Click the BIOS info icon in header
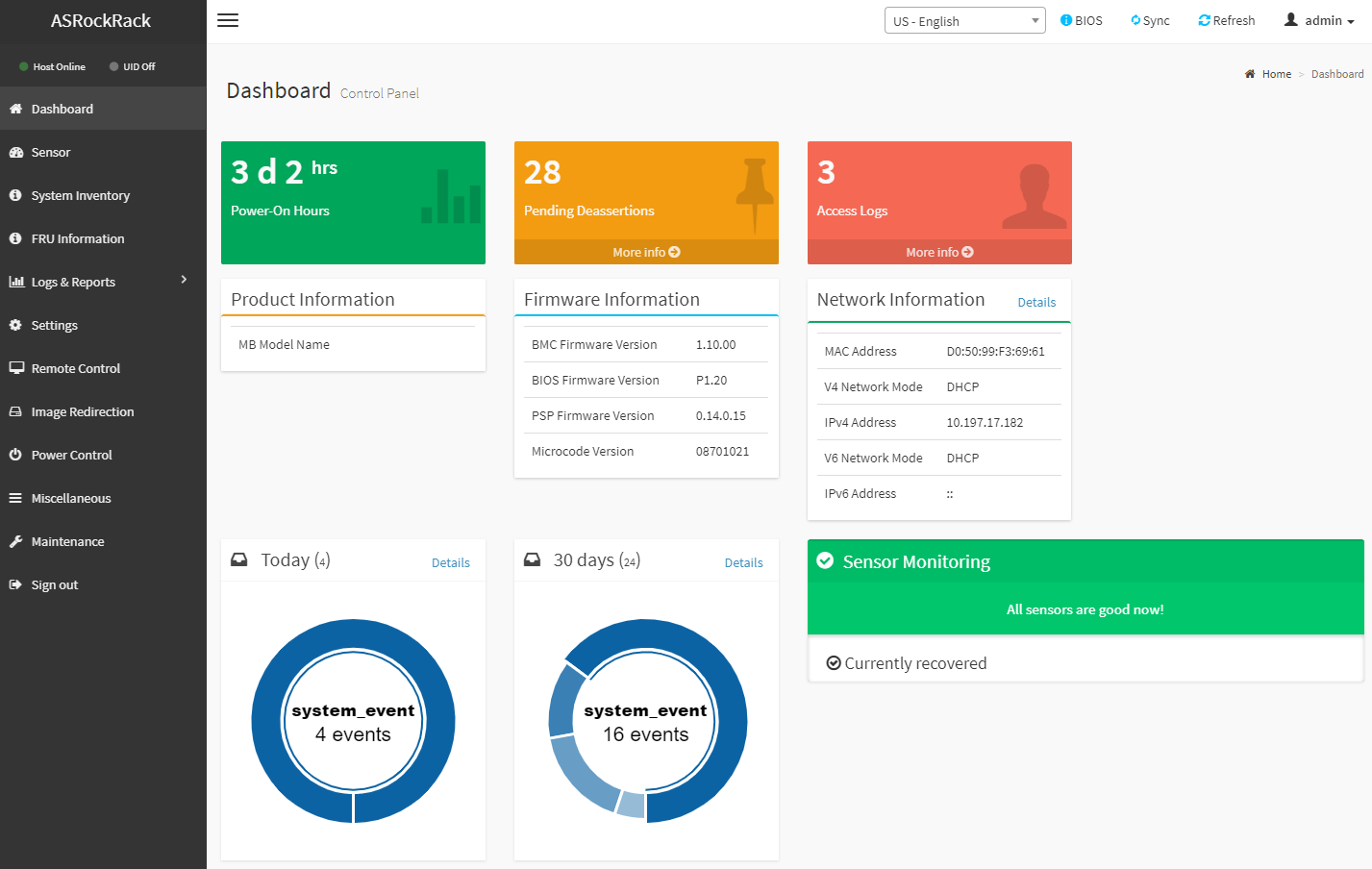This screenshot has width=1372, height=869. (x=1065, y=20)
